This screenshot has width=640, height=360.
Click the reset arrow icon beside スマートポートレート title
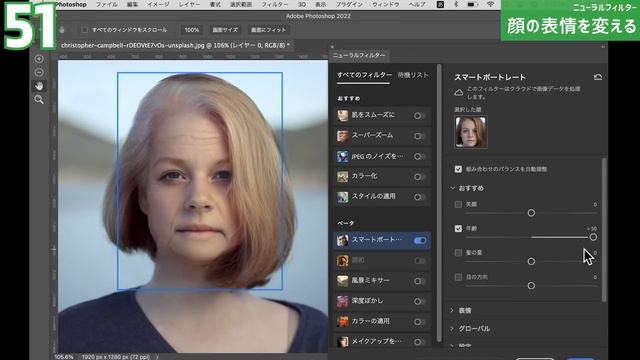[598, 77]
